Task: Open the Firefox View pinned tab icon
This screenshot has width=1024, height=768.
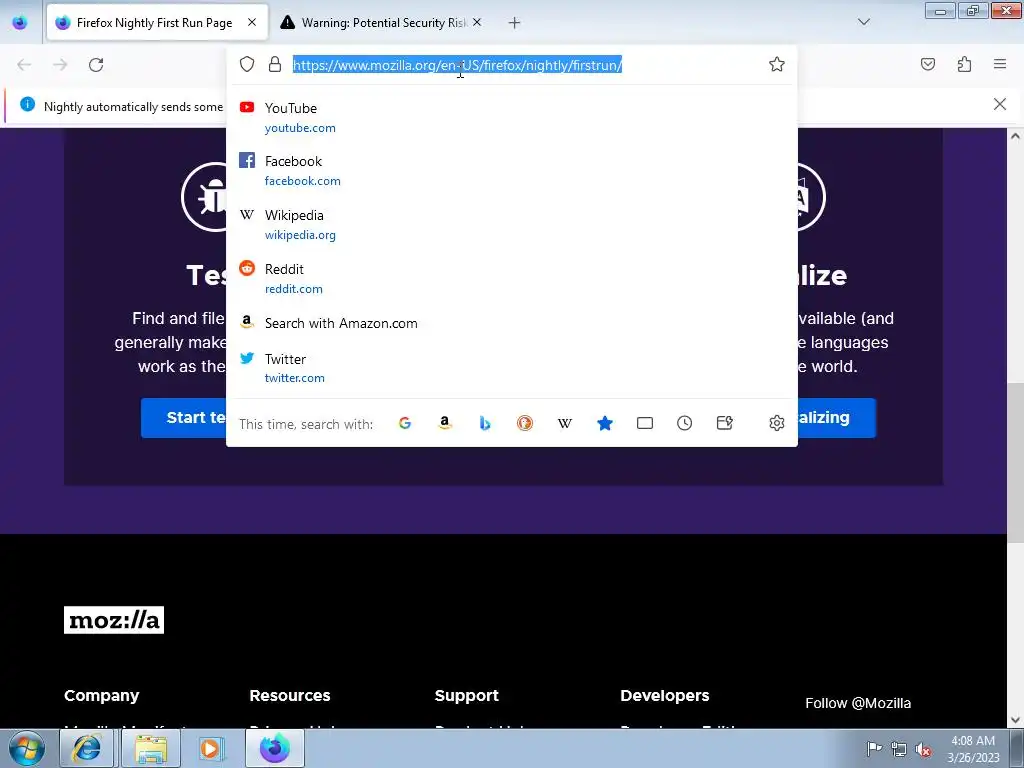Action: coord(20,23)
